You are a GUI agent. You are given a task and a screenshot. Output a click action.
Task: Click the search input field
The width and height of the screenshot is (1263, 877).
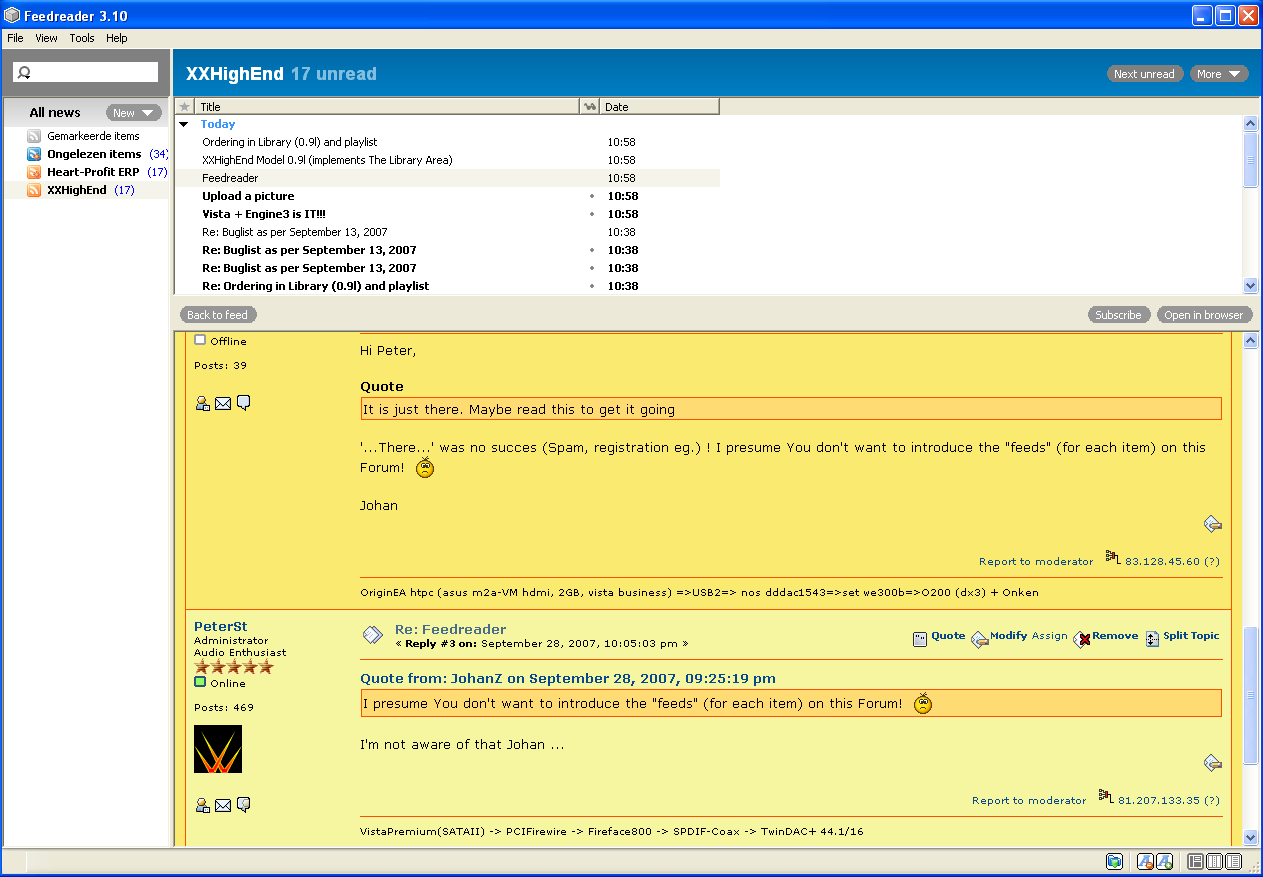86,73
